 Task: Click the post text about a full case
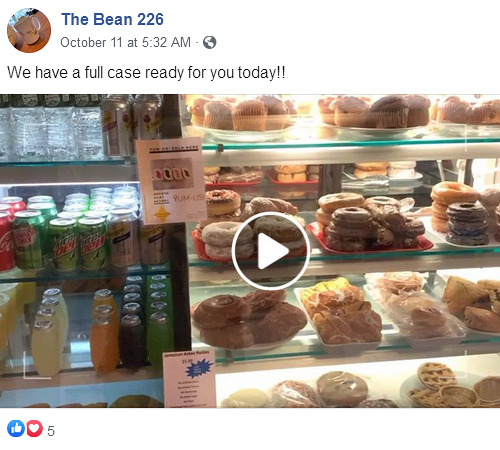(146, 73)
